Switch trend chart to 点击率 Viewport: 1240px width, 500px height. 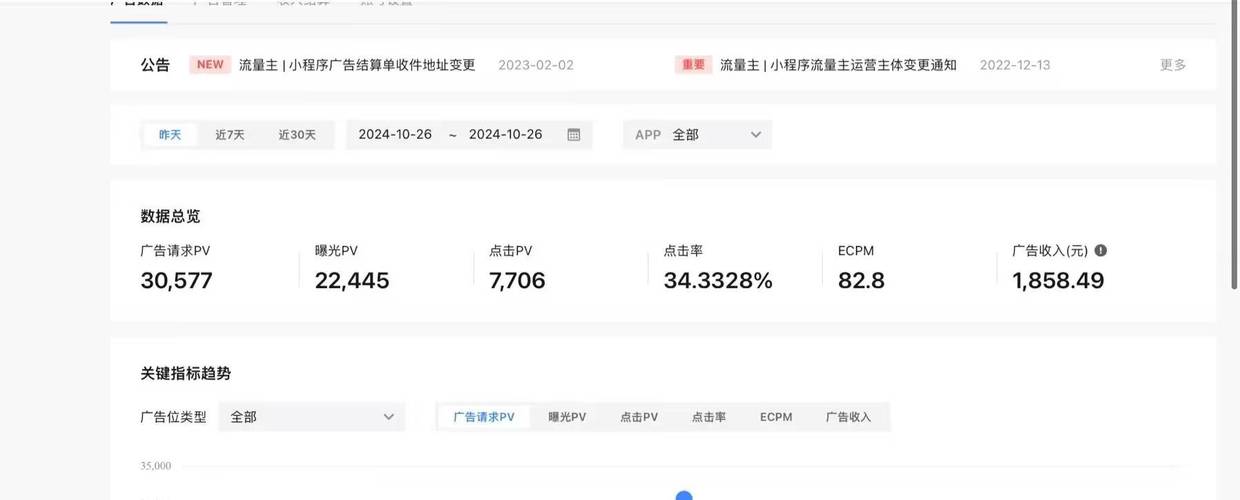709,417
